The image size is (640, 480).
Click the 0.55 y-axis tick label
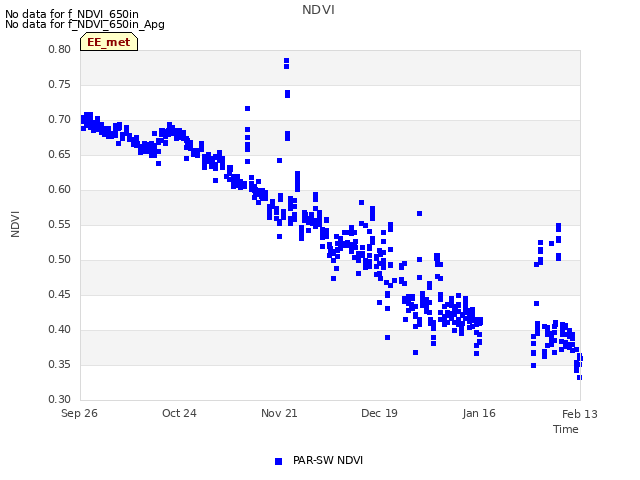[x=59, y=224]
